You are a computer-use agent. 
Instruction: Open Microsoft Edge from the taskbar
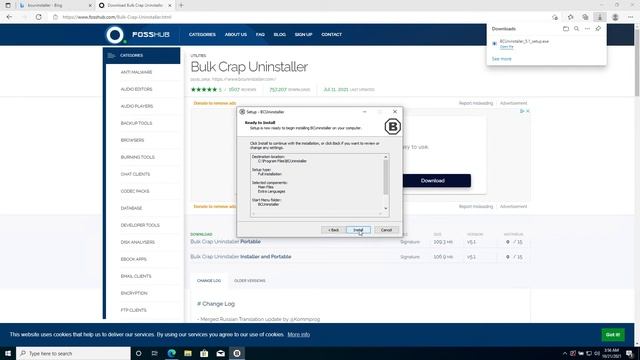point(171,353)
